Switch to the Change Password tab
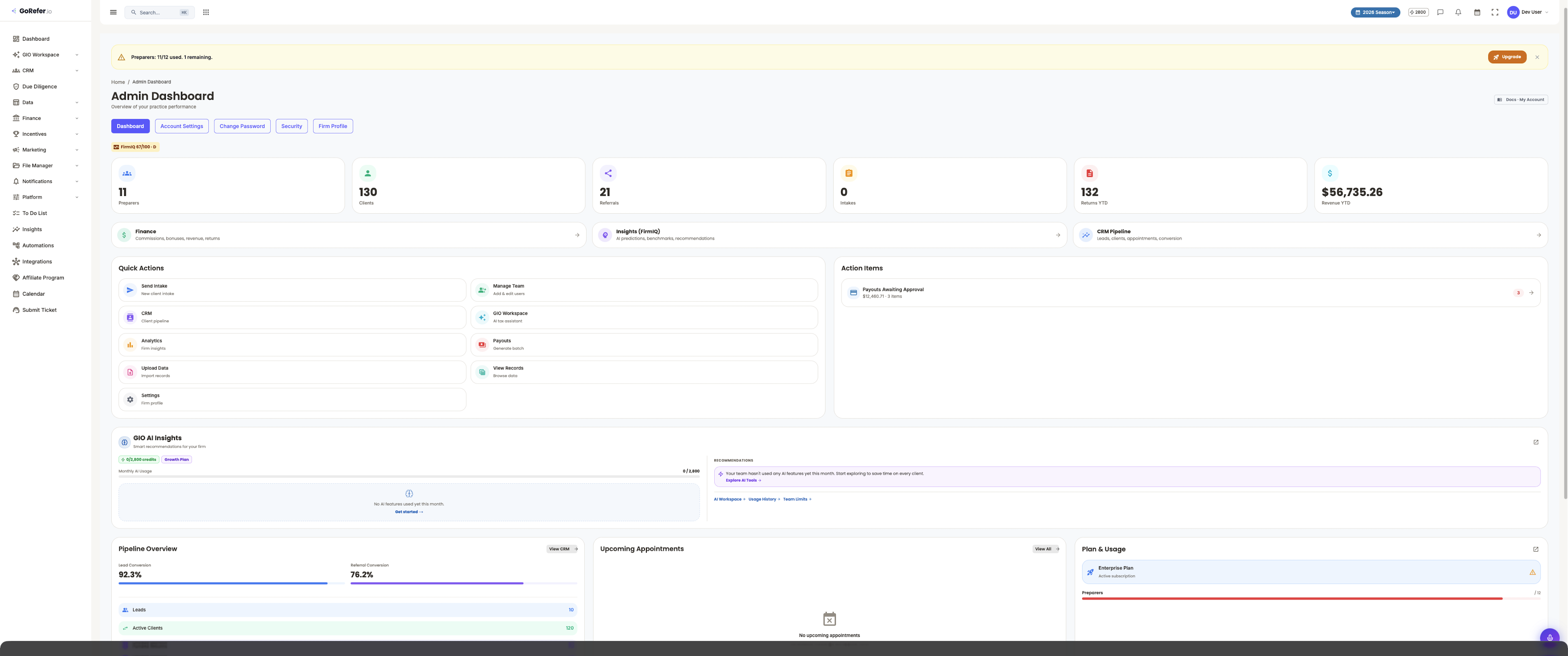1568x656 pixels. (242, 126)
